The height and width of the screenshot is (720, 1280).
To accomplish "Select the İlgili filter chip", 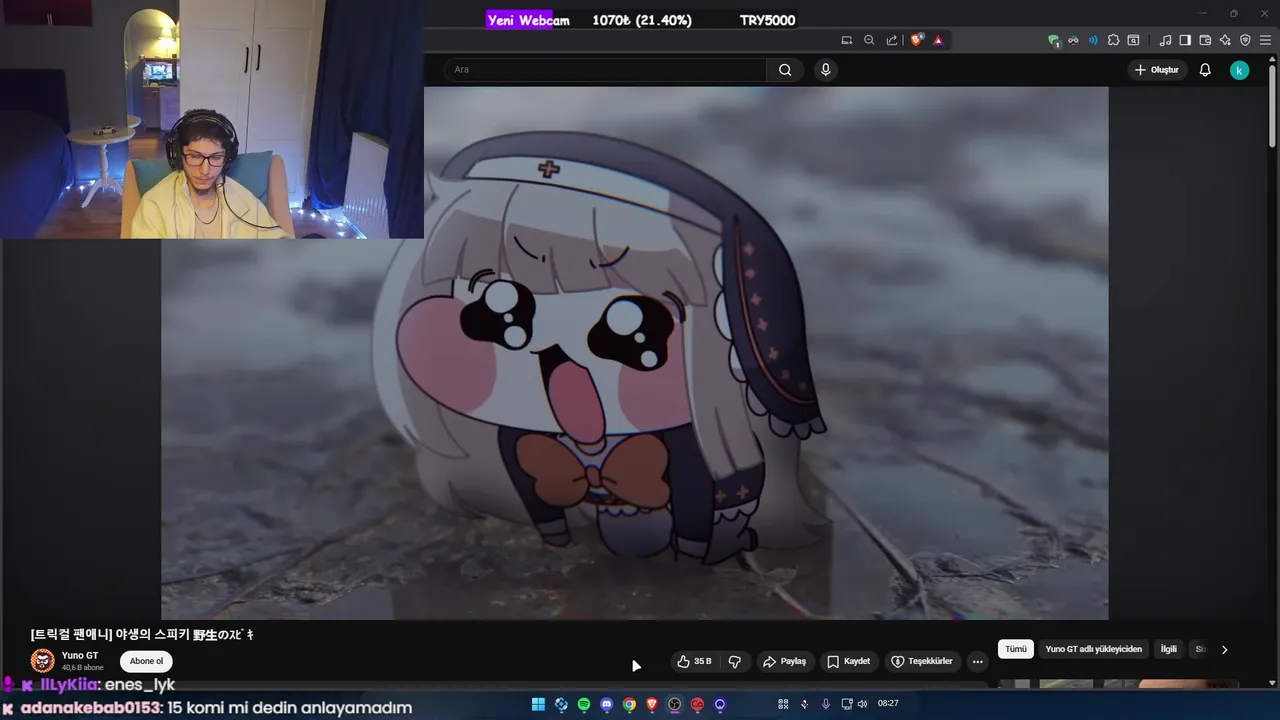I will point(1168,649).
